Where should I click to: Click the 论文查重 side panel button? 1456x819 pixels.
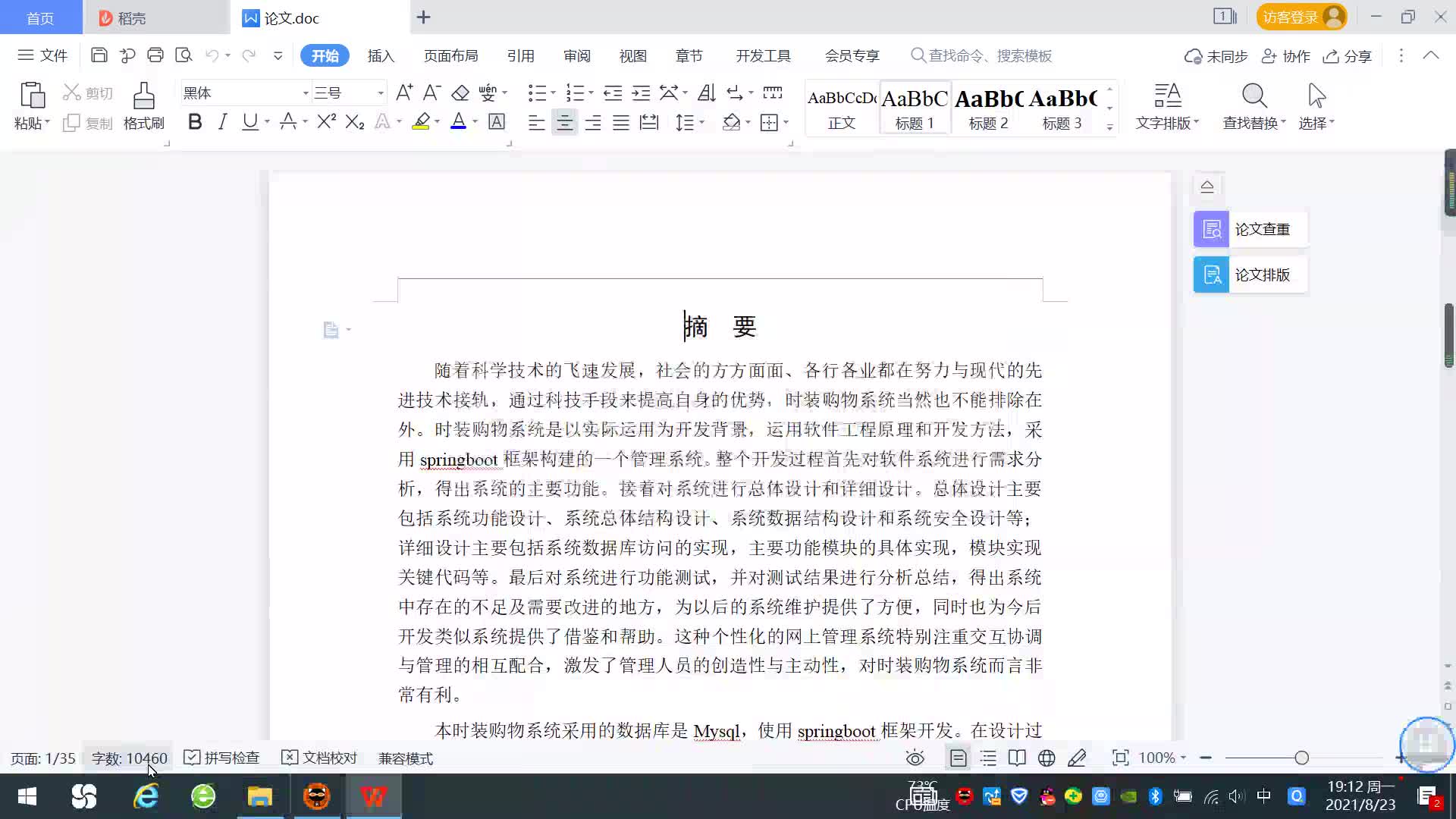pyautogui.click(x=1250, y=229)
